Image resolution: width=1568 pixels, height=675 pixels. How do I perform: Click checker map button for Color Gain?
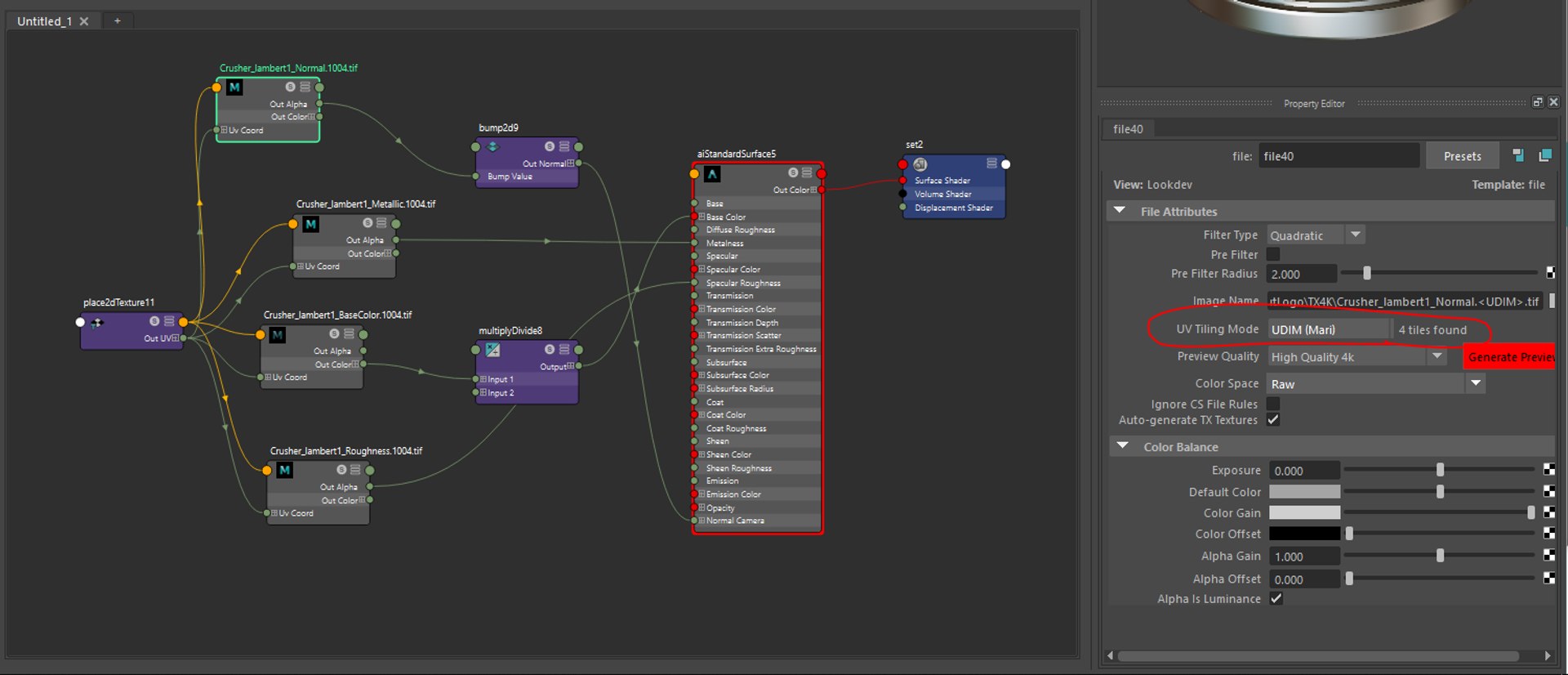(1549, 512)
